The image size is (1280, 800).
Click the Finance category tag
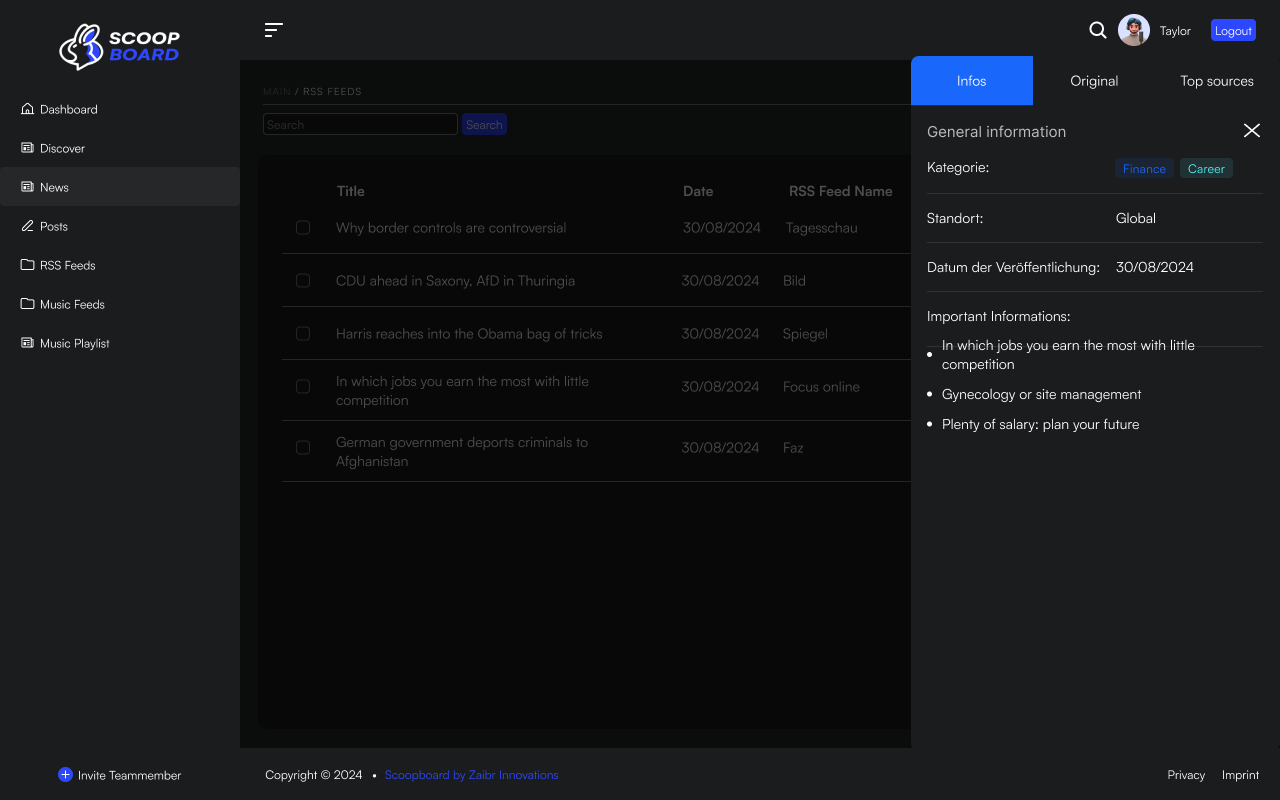pos(1144,169)
